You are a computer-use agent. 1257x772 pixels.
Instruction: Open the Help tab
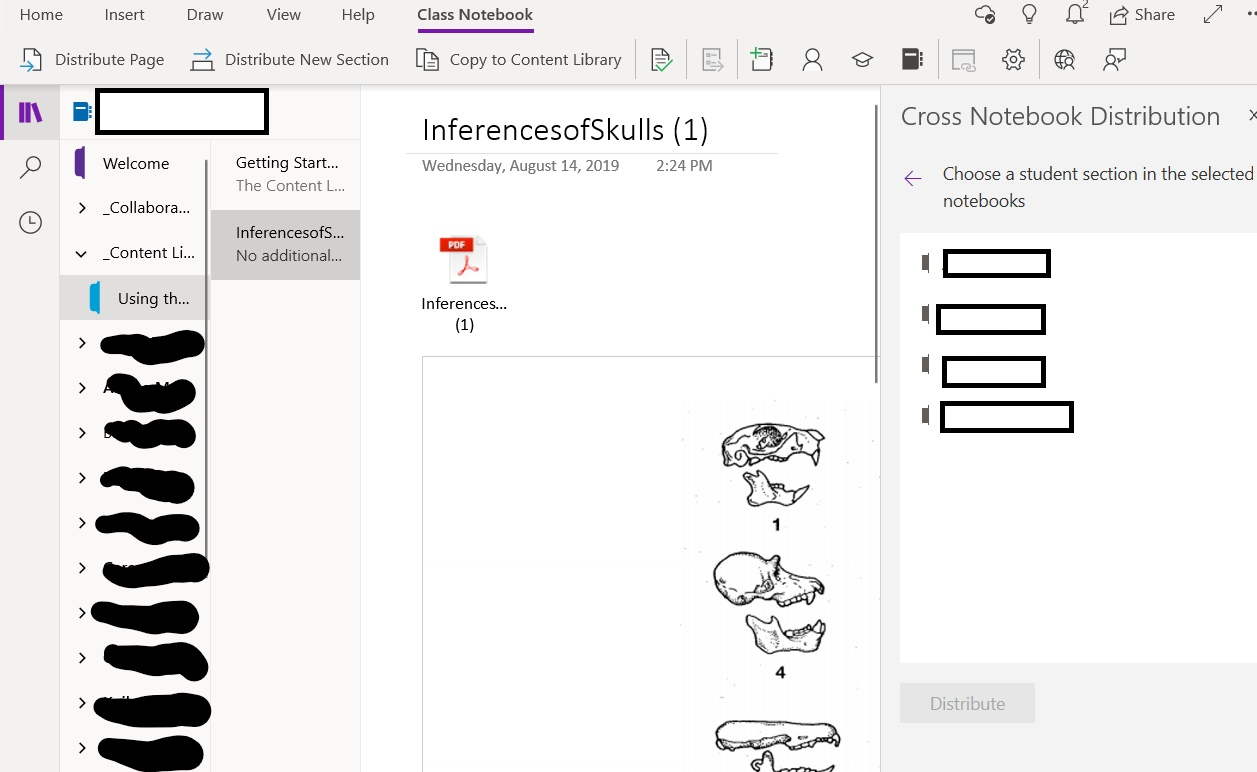pos(358,15)
